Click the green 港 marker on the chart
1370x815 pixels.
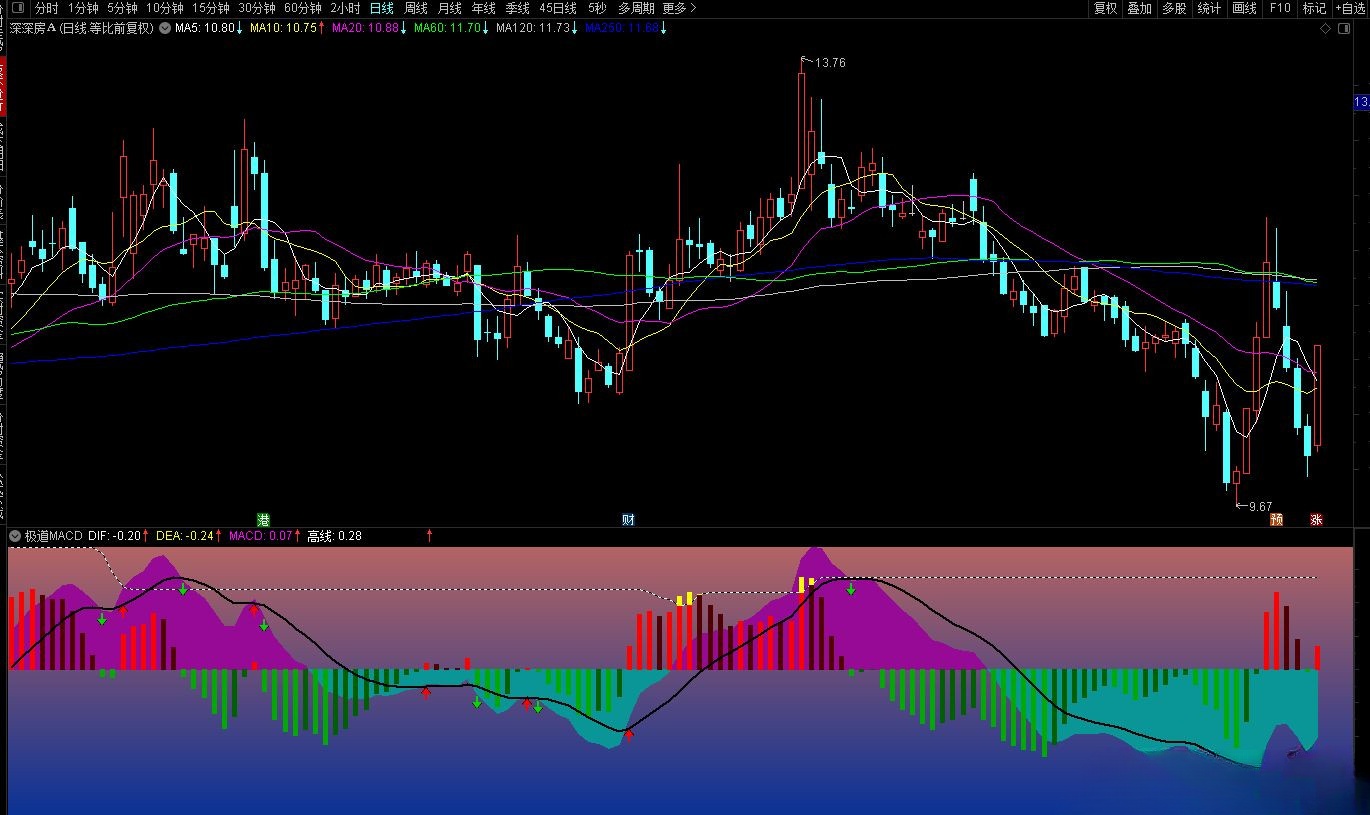click(x=263, y=520)
